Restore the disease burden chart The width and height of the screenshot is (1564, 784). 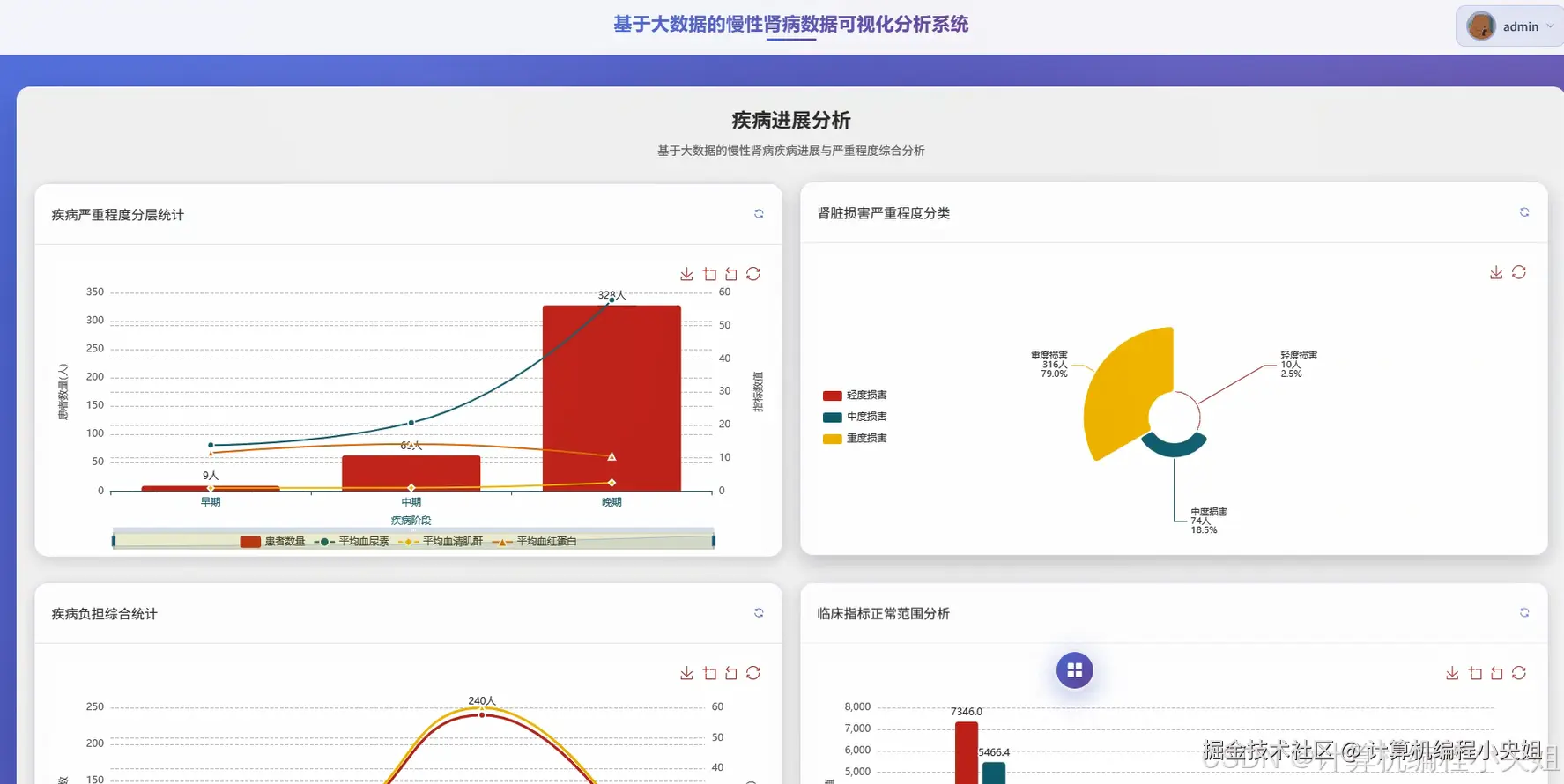753,673
